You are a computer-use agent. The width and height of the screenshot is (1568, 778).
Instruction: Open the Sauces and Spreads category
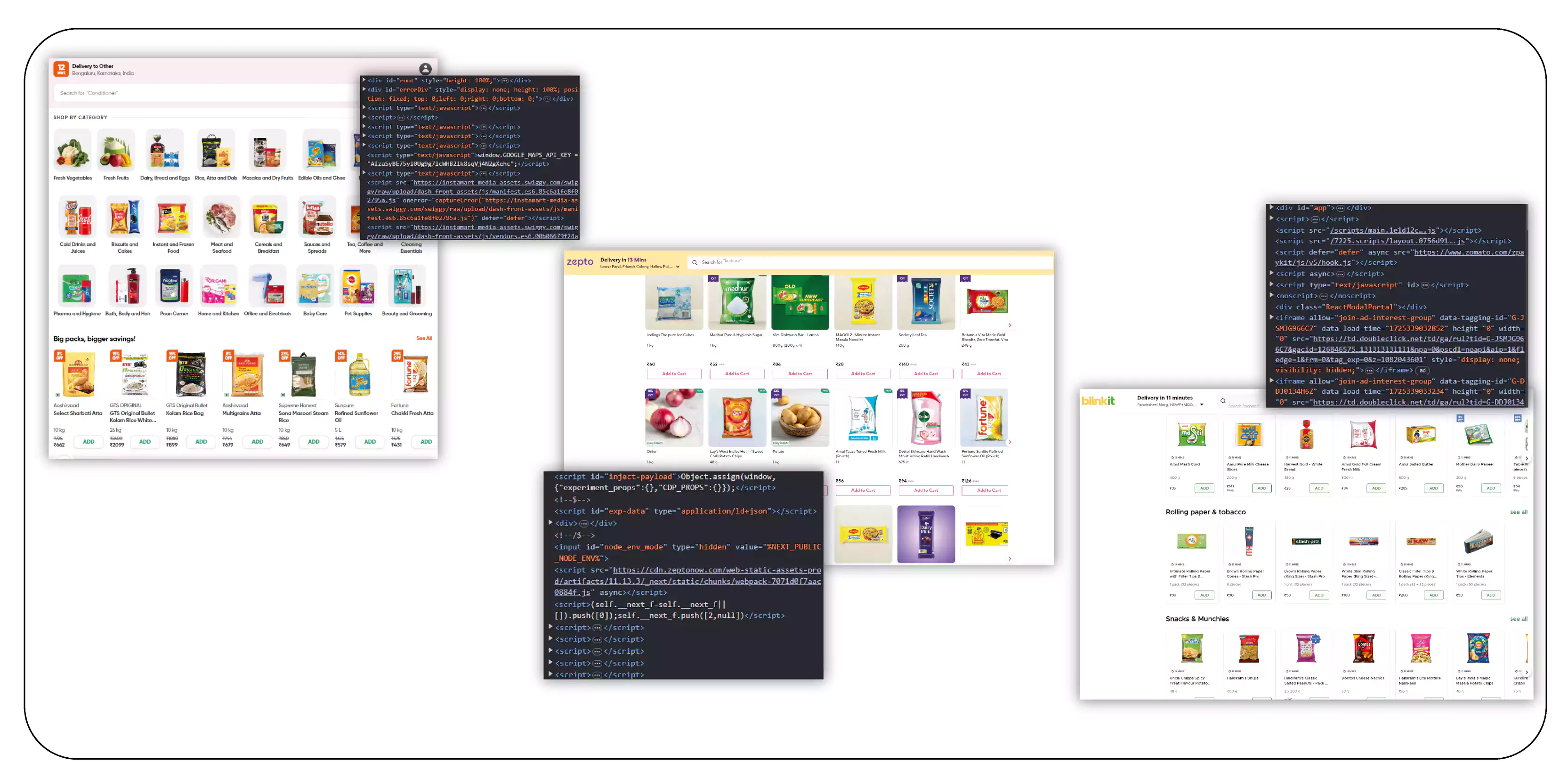316,225
